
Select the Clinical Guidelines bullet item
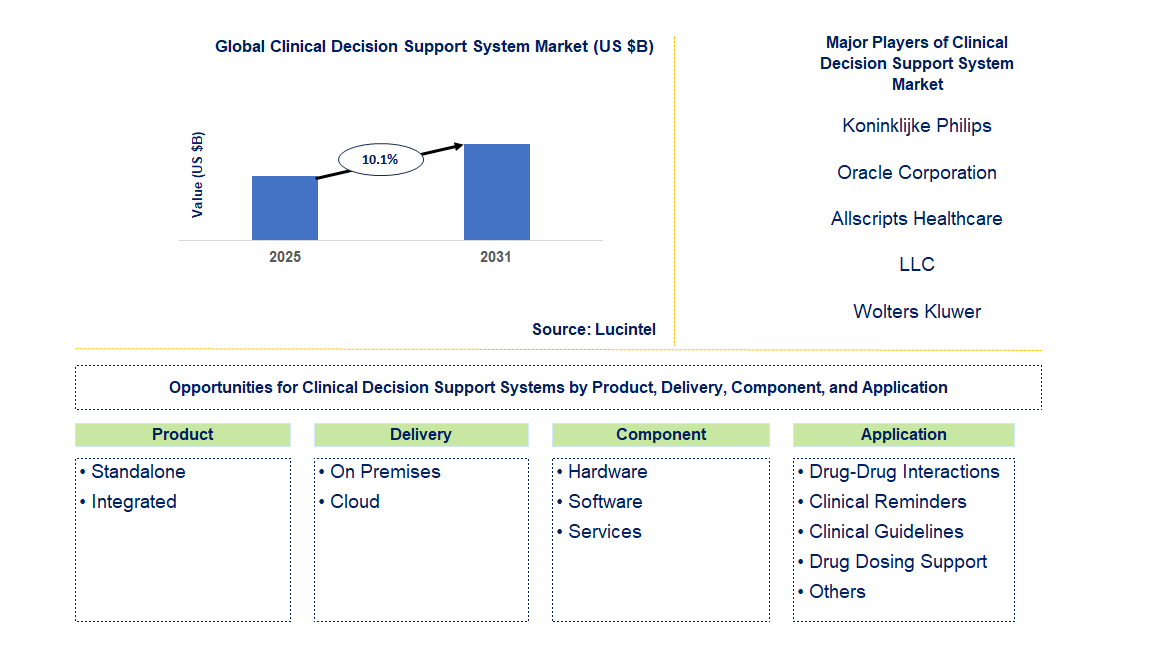(x=880, y=531)
